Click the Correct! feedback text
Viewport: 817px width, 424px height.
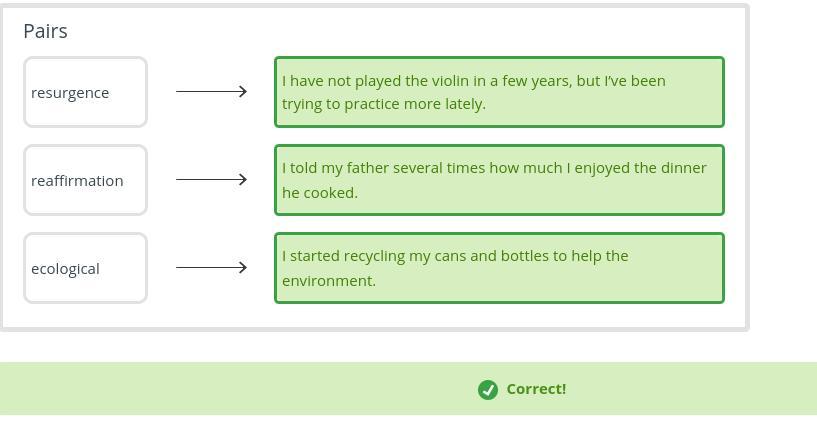point(536,389)
